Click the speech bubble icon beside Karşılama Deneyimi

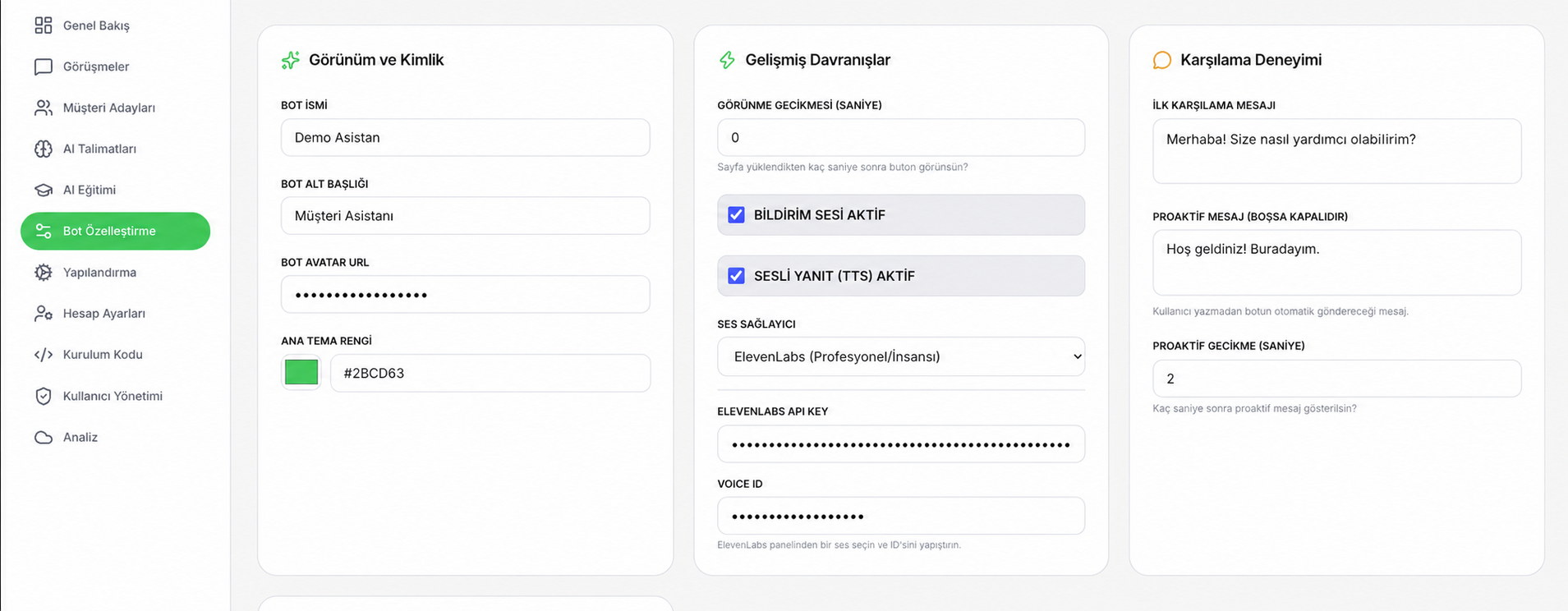[1162, 60]
